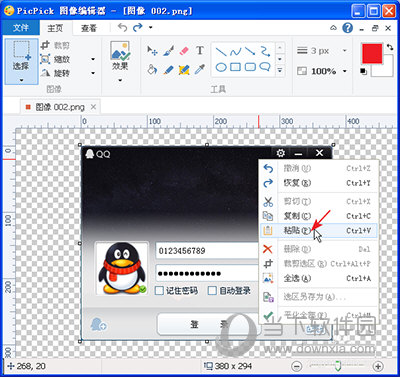
Task: Choose the zigzag polyline arrow shape
Action: [265, 52]
